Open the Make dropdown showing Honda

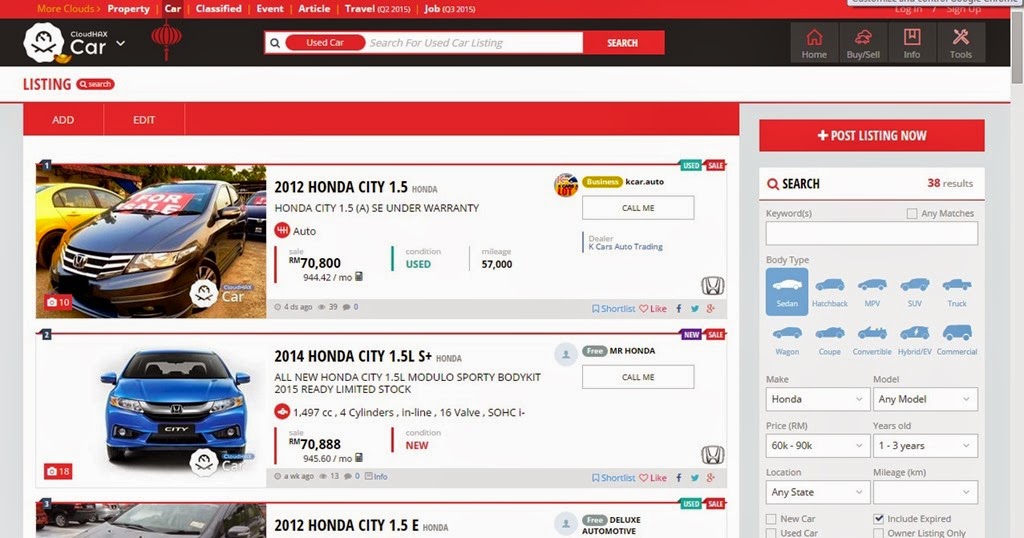click(818, 399)
